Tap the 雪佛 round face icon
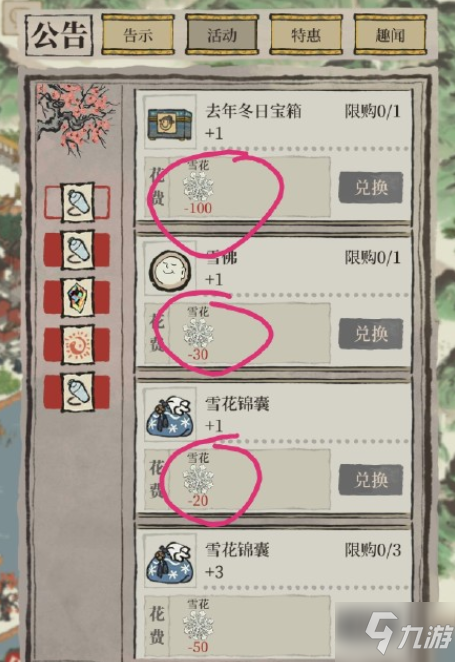The width and height of the screenshot is (455, 662). 170,270
